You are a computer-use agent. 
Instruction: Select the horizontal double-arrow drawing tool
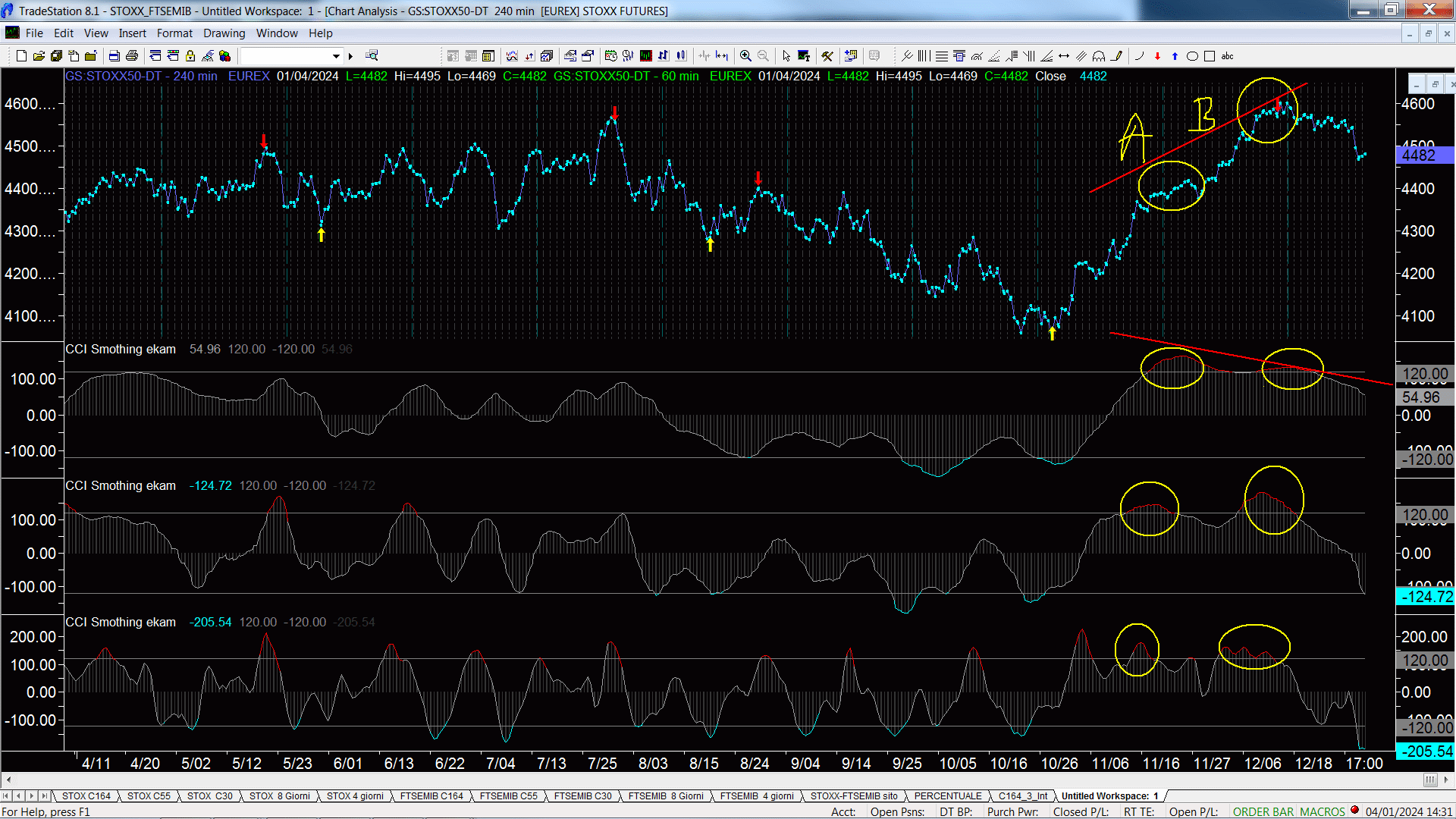1064,55
